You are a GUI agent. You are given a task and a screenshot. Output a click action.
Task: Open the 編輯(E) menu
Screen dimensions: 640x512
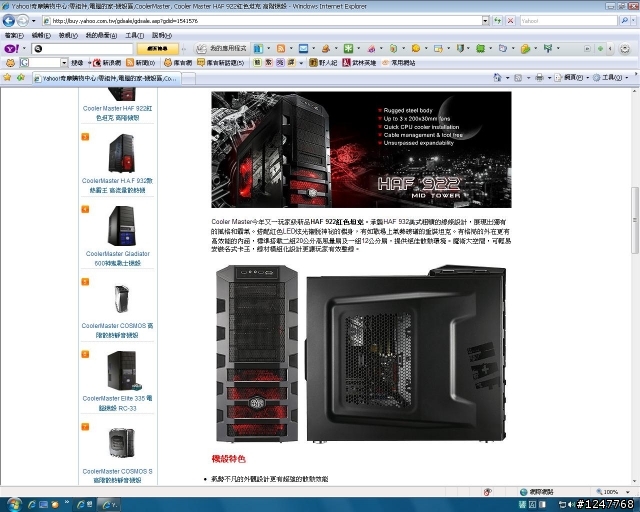pyautogui.click(x=41, y=36)
